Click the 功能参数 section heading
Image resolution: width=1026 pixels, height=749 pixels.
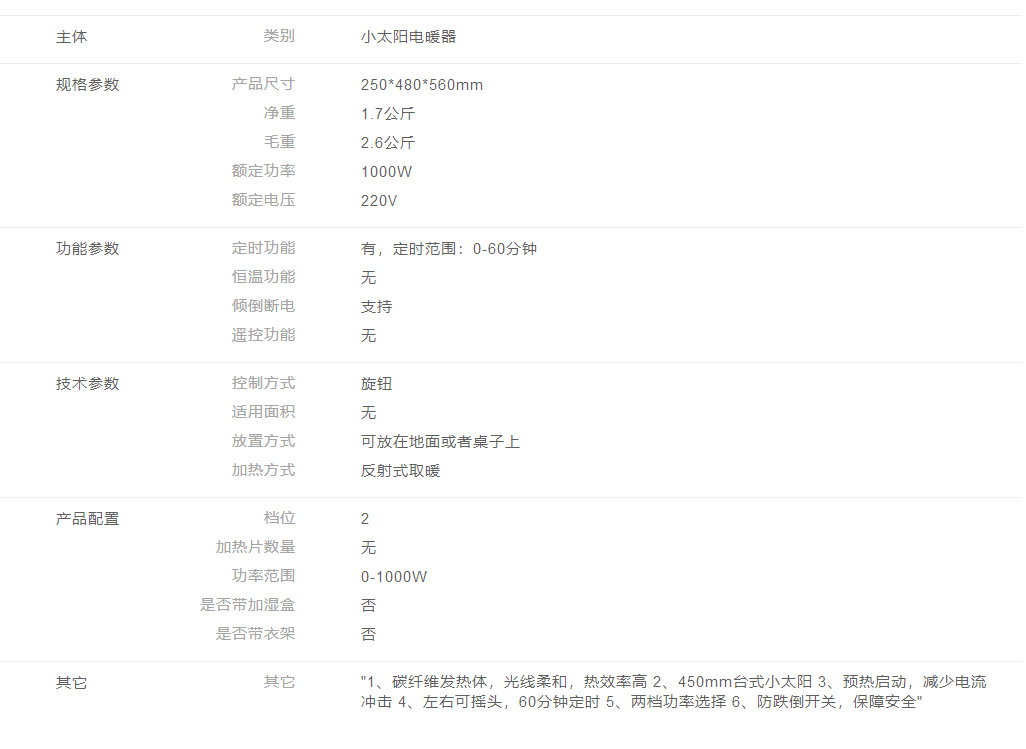pyautogui.click(x=87, y=249)
